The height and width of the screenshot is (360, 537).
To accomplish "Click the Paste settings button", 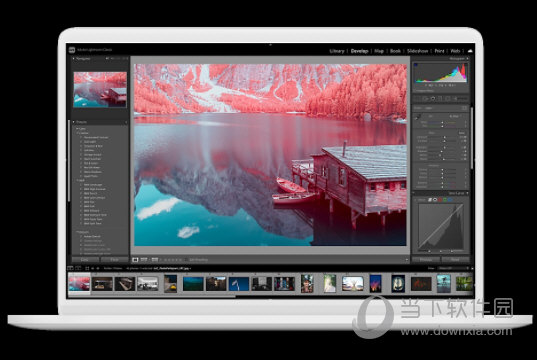I will pyautogui.click(x=115, y=260).
